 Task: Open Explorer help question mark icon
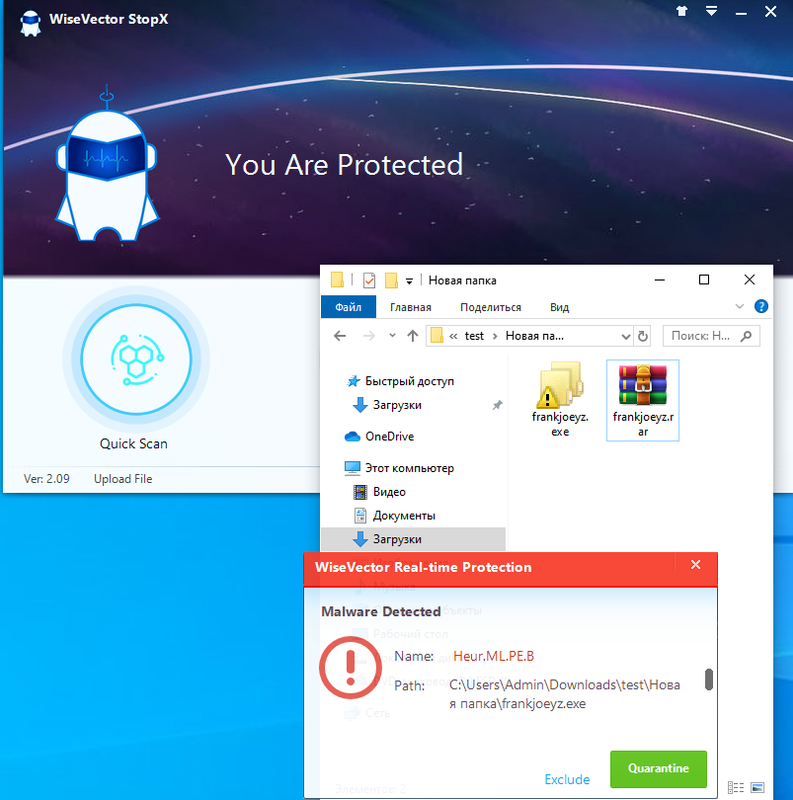point(761,306)
